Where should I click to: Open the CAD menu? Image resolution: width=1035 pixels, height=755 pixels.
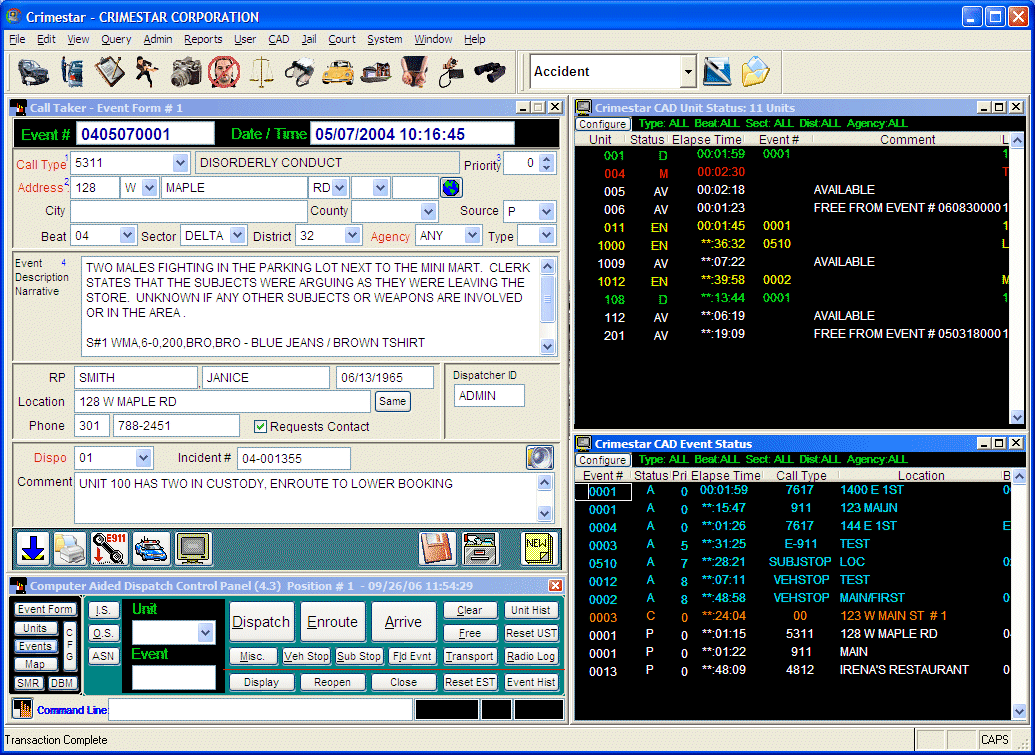tap(278, 39)
